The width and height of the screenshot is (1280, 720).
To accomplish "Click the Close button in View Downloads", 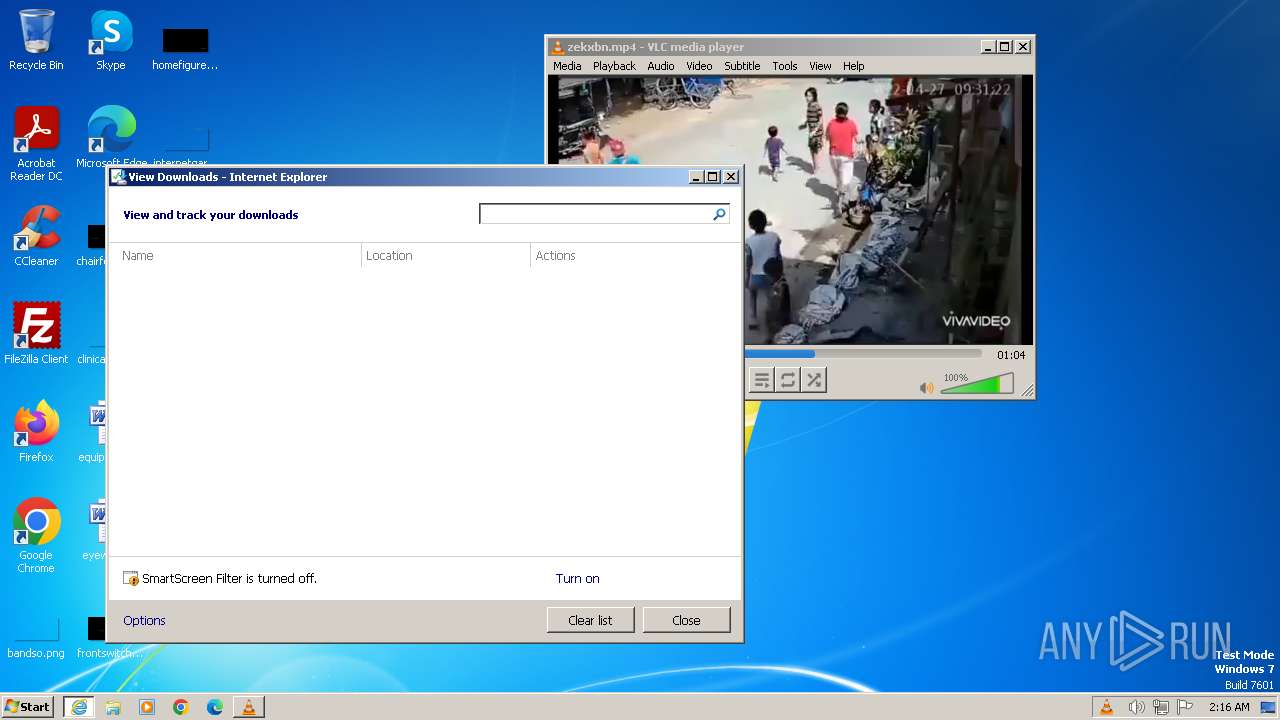I will tap(686, 620).
